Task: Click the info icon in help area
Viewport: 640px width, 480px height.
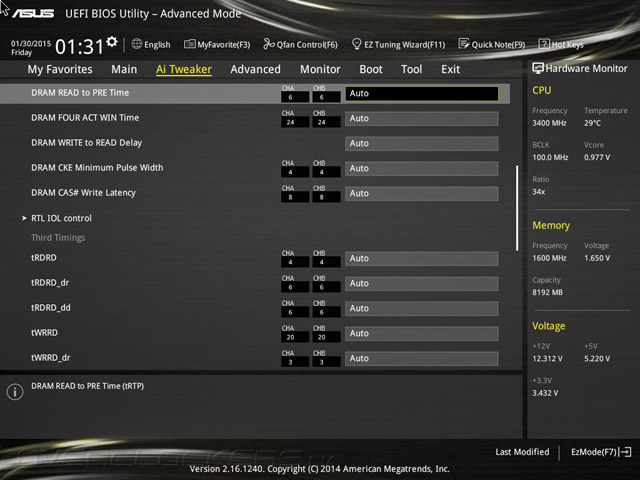Action: coord(15,392)
